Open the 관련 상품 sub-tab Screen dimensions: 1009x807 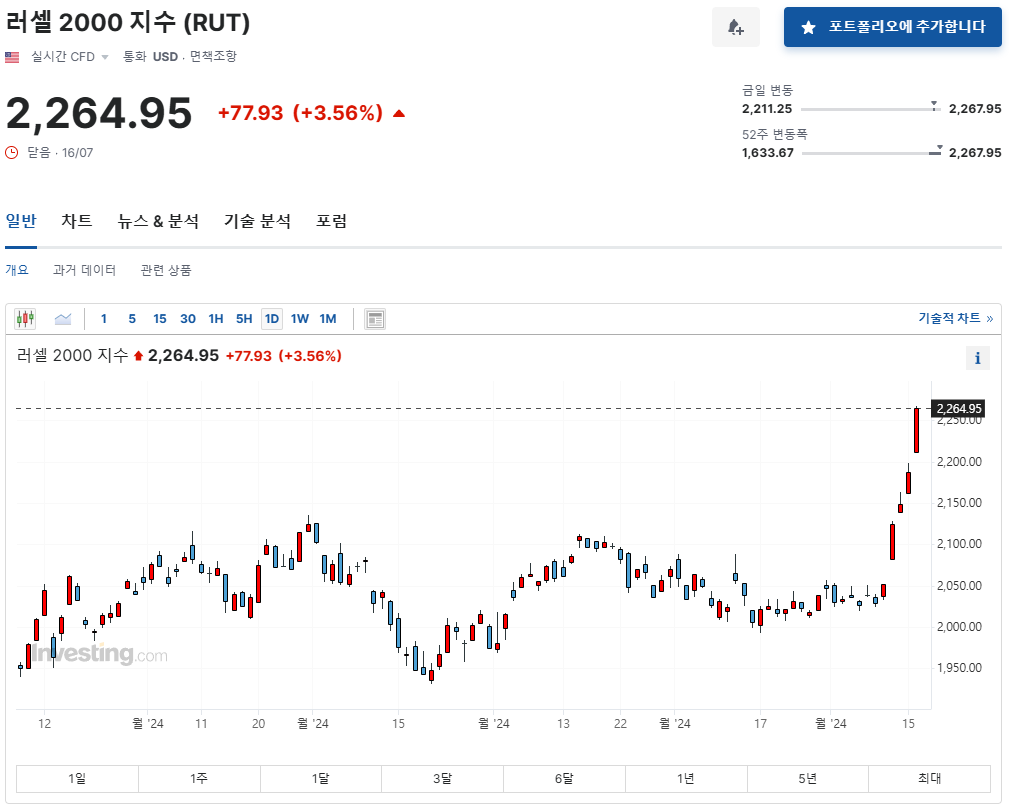pos(166,270)
